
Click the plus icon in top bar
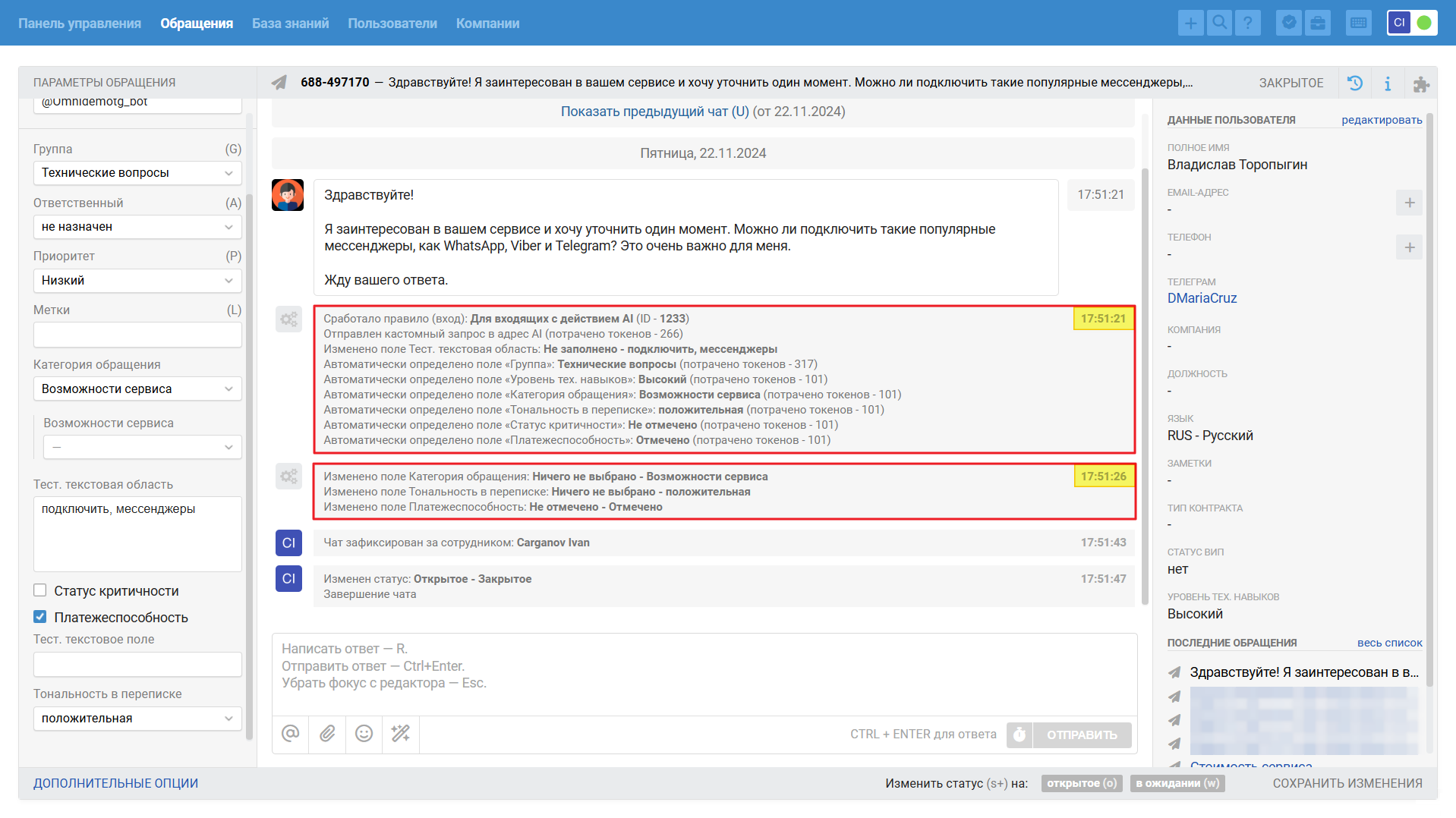1190,23
